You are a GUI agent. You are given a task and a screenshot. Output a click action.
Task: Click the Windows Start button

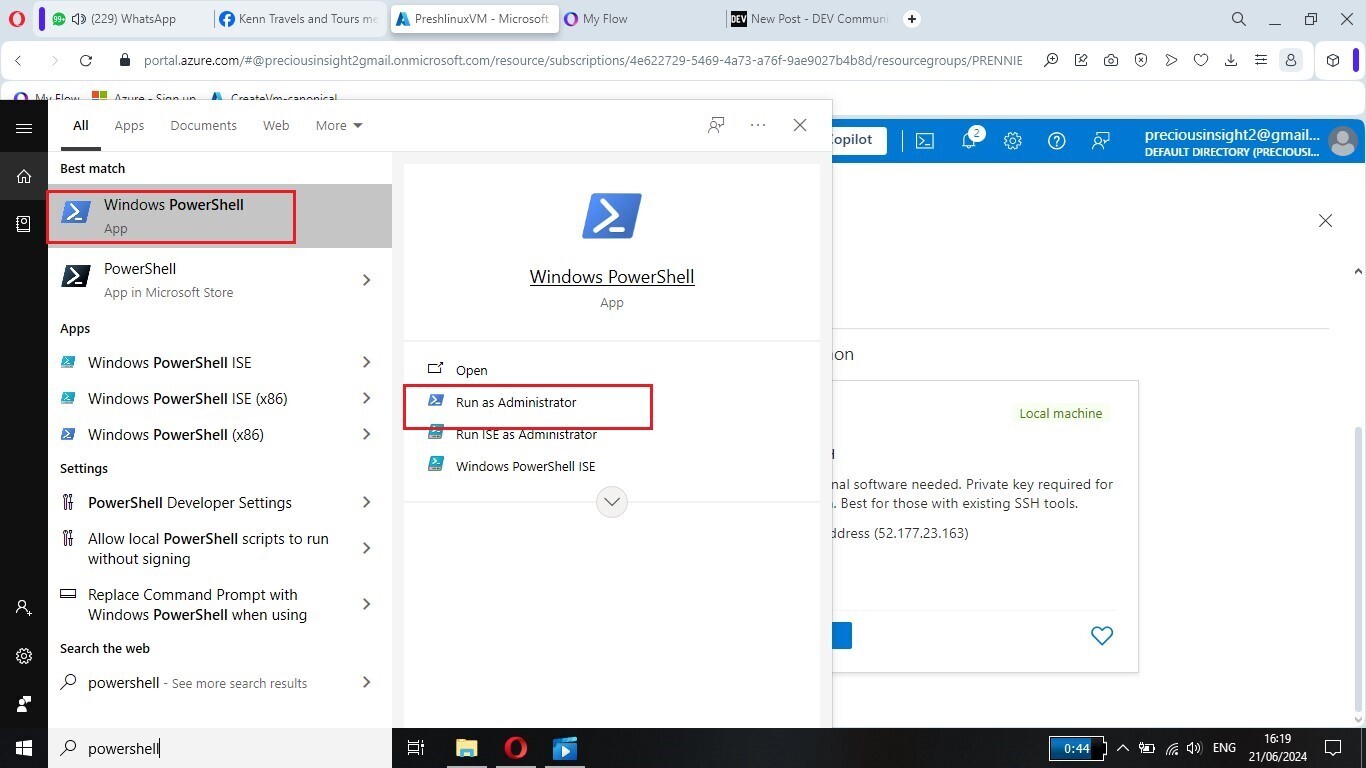click(24, 748)
